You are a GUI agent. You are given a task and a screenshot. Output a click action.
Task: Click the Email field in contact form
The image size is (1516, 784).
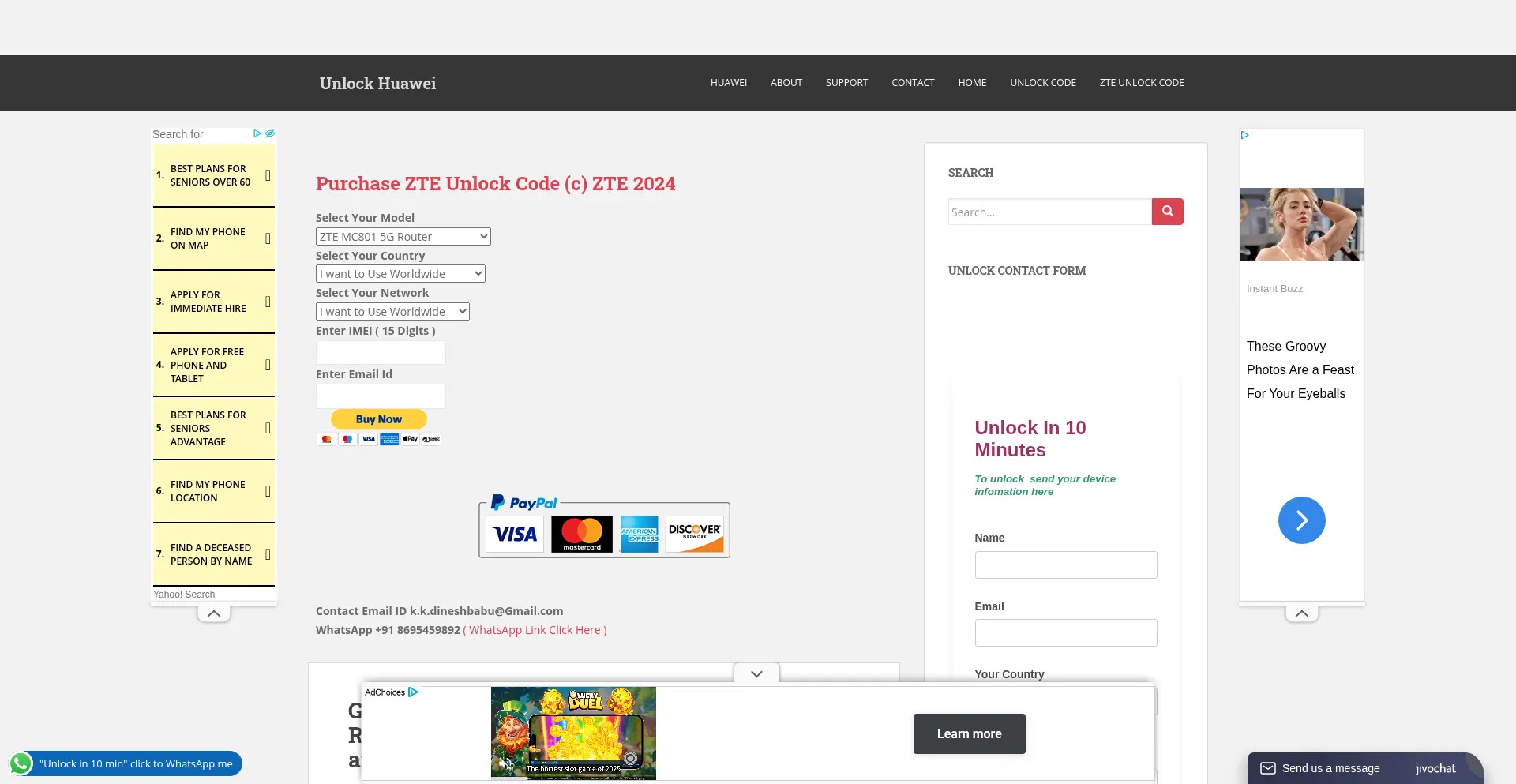tap(1066, 632)
